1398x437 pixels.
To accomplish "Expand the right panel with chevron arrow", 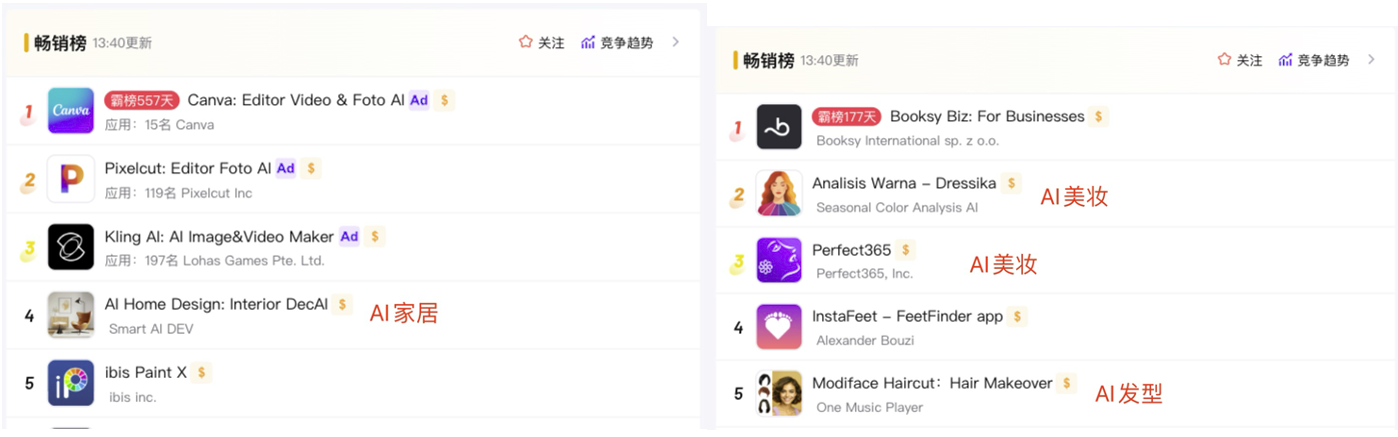I will 1373,60.
